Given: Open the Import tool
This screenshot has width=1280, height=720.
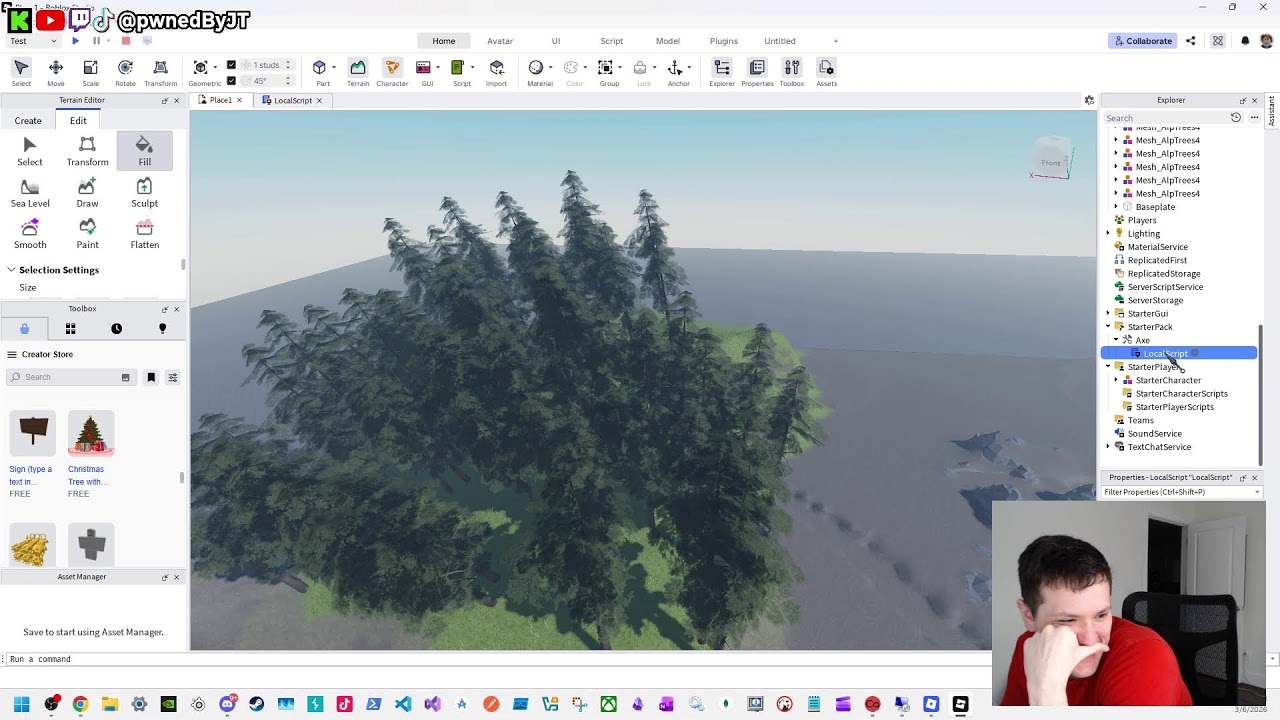Looking at the screenshot, I should point(496,72).
